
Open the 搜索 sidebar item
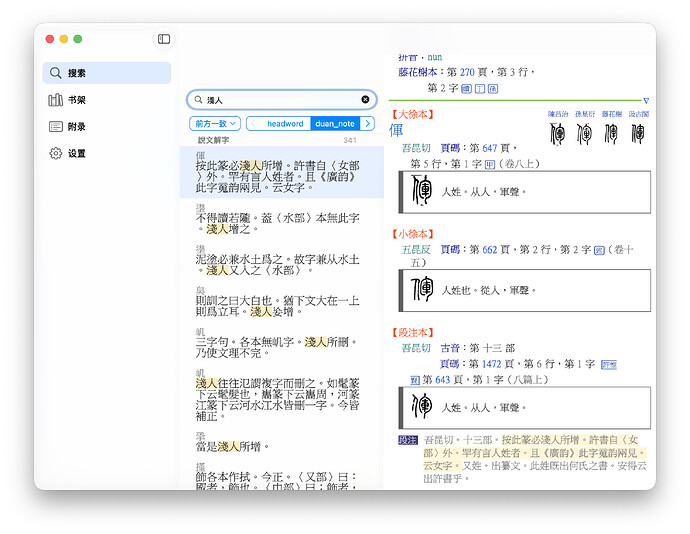click(x=107, y=73)
